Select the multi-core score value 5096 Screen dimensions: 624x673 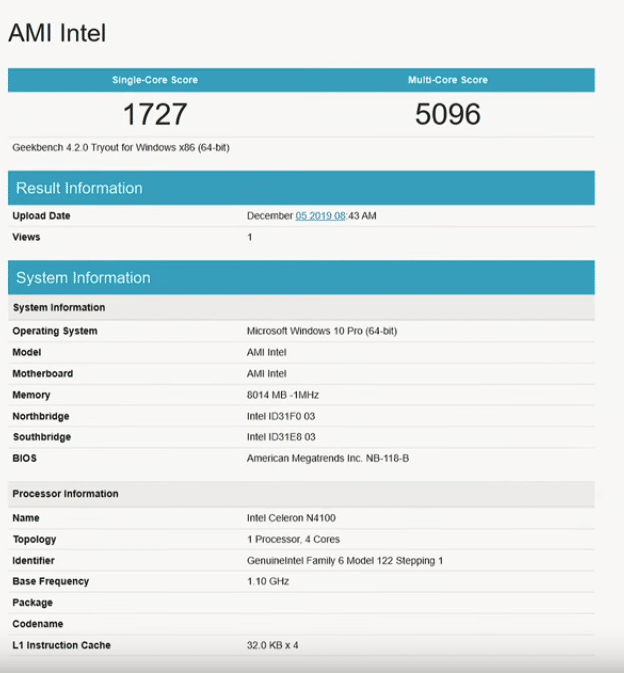pyautogui.click(x=448, y=114)
